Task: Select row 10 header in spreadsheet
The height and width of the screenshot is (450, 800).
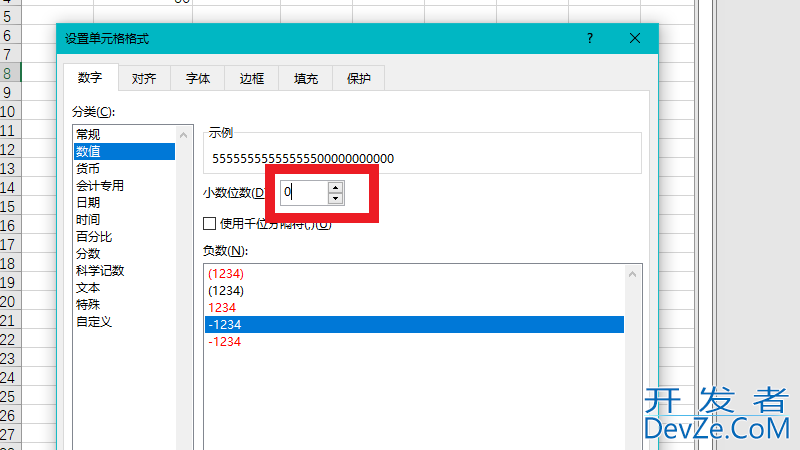Action: click(x=10, y=111)
